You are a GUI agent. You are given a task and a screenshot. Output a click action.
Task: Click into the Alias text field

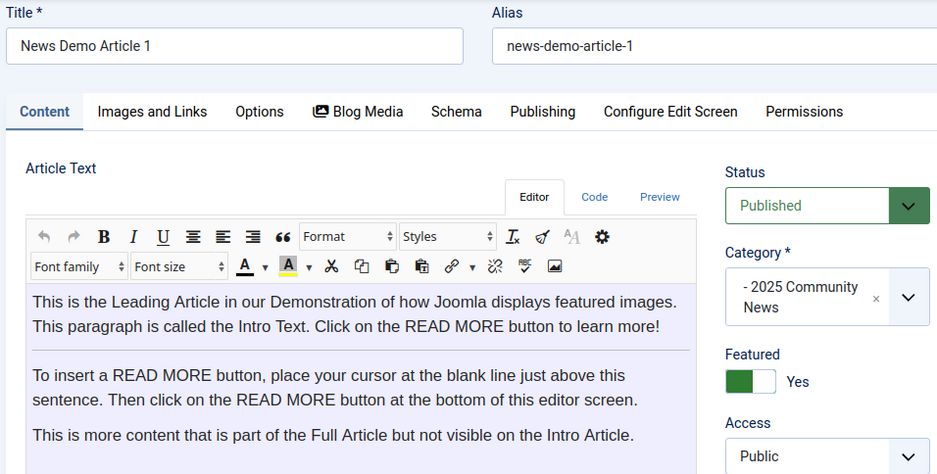tap(712, 46)
